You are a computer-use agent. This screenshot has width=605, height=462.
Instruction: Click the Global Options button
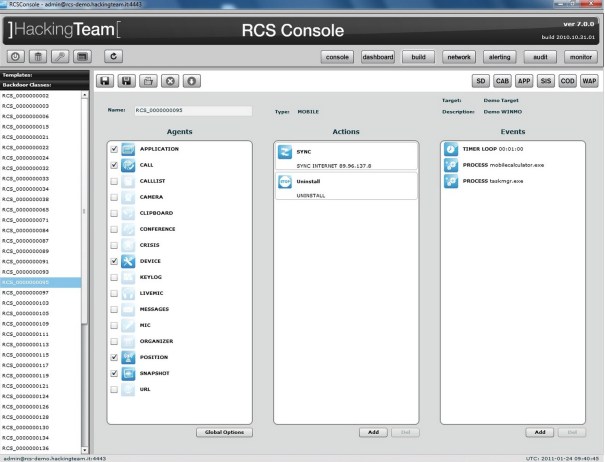coord(224,432)
